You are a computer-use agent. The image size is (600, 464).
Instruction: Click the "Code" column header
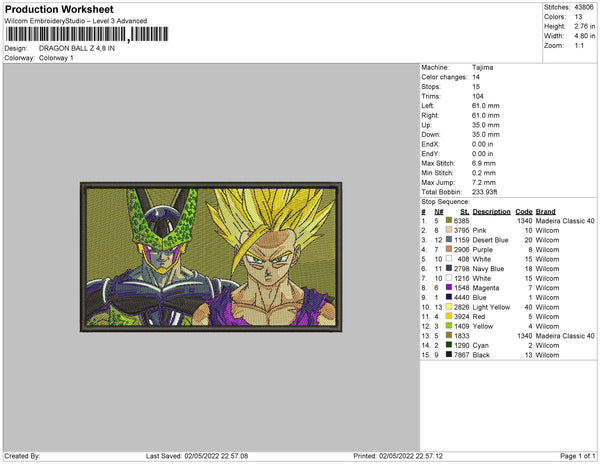[x=524, y=212]
